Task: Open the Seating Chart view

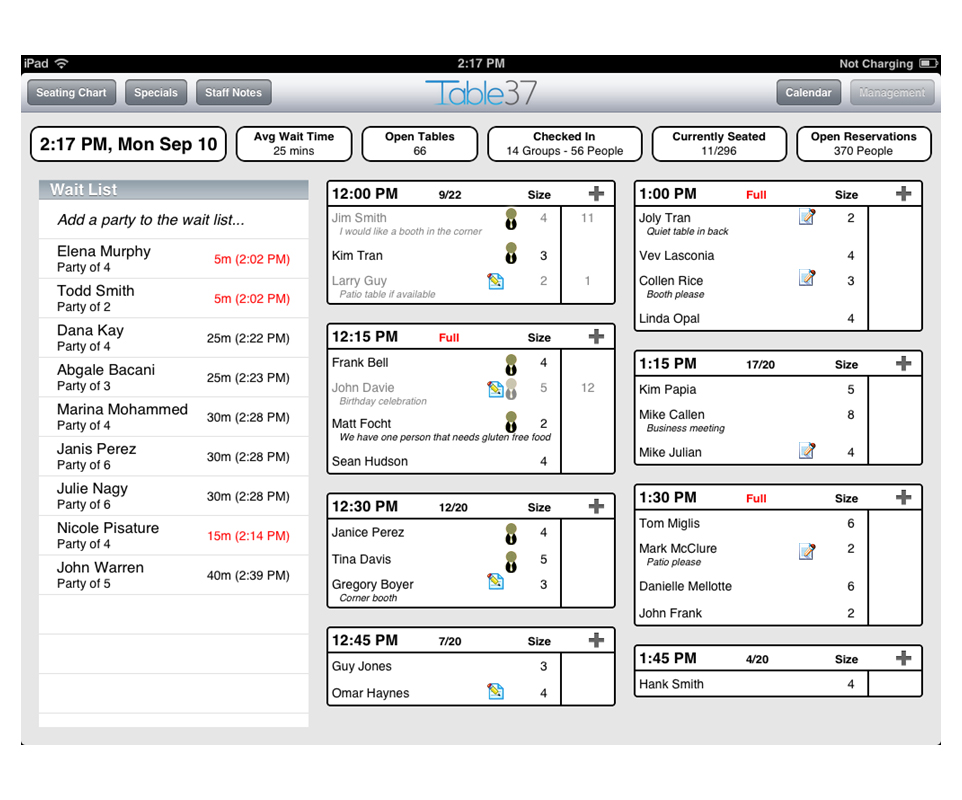Action: (71, 93)
